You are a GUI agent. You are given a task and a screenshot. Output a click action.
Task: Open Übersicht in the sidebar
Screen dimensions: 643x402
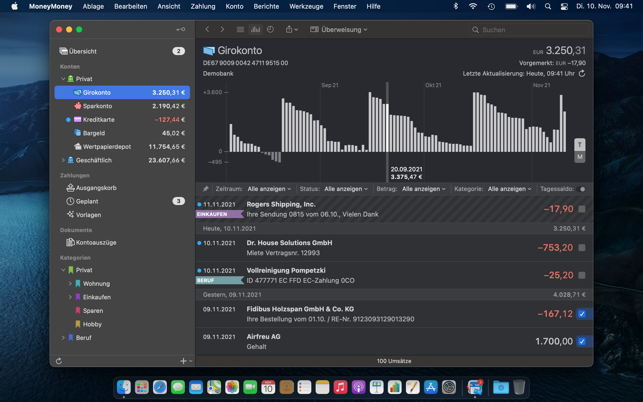pyautogui.click(x=122, y=51)
